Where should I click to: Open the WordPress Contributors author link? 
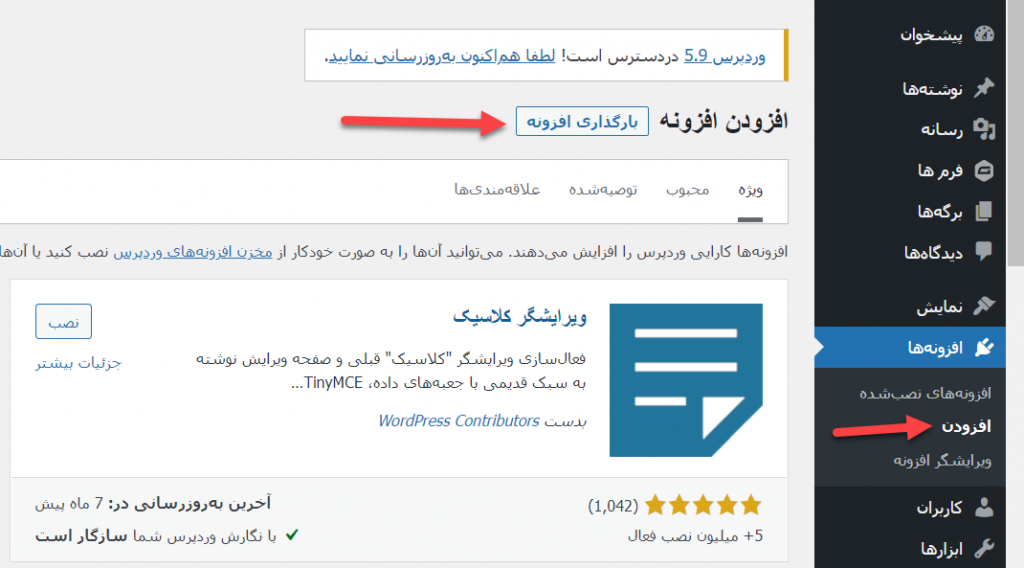pos(458,421)
